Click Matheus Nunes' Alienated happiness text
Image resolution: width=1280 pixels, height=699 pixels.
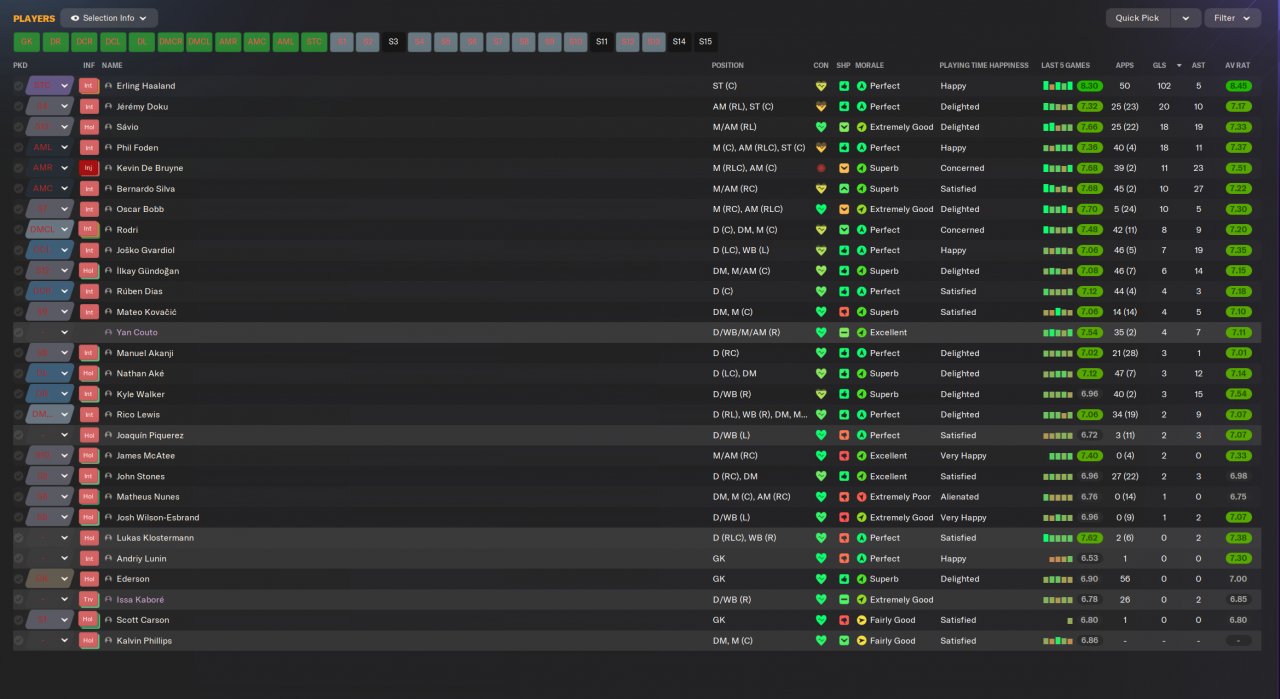[959, 497]
